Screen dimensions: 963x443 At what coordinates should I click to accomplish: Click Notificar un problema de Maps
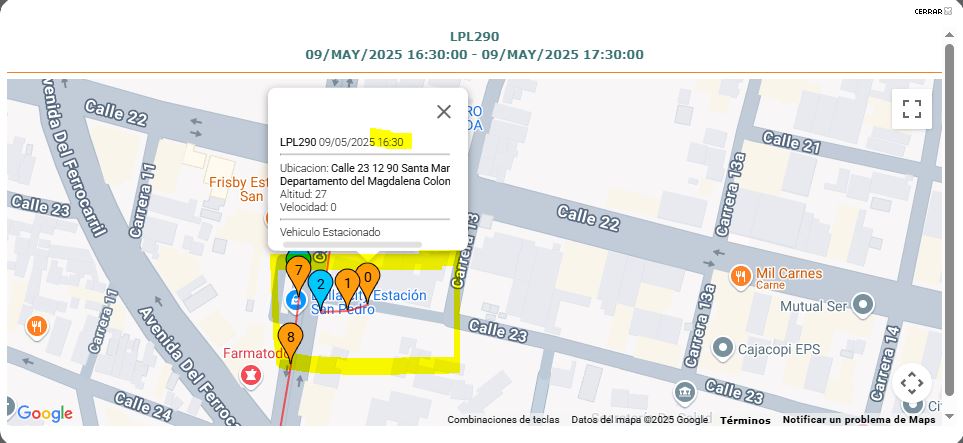pyautogui.click(x=858, y=420)
